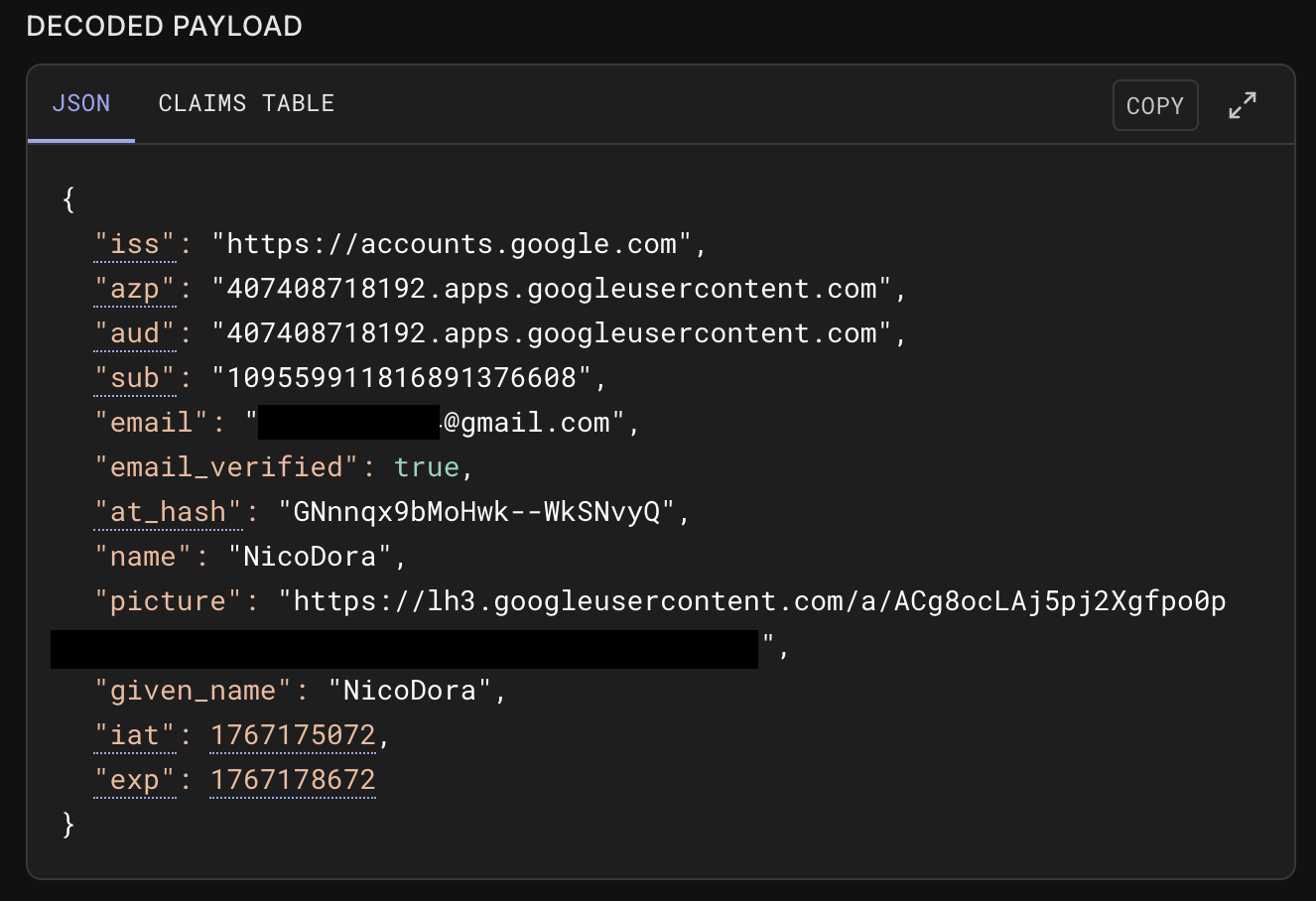Click the underlined "aud" claim
This screenshot has height=901, width=1316.
click(x=134, y=332)
